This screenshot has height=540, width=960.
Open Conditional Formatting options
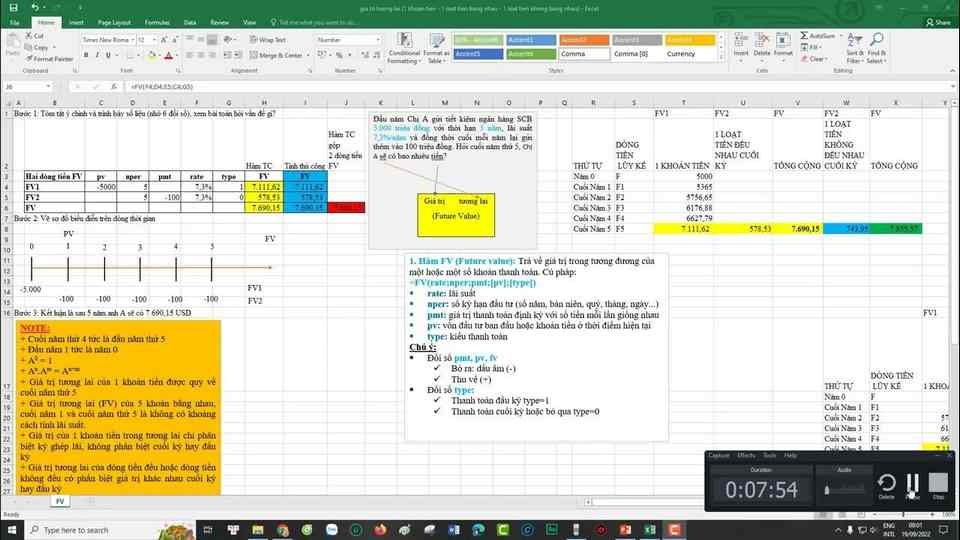pyautogui.click(x=403, y=48)
